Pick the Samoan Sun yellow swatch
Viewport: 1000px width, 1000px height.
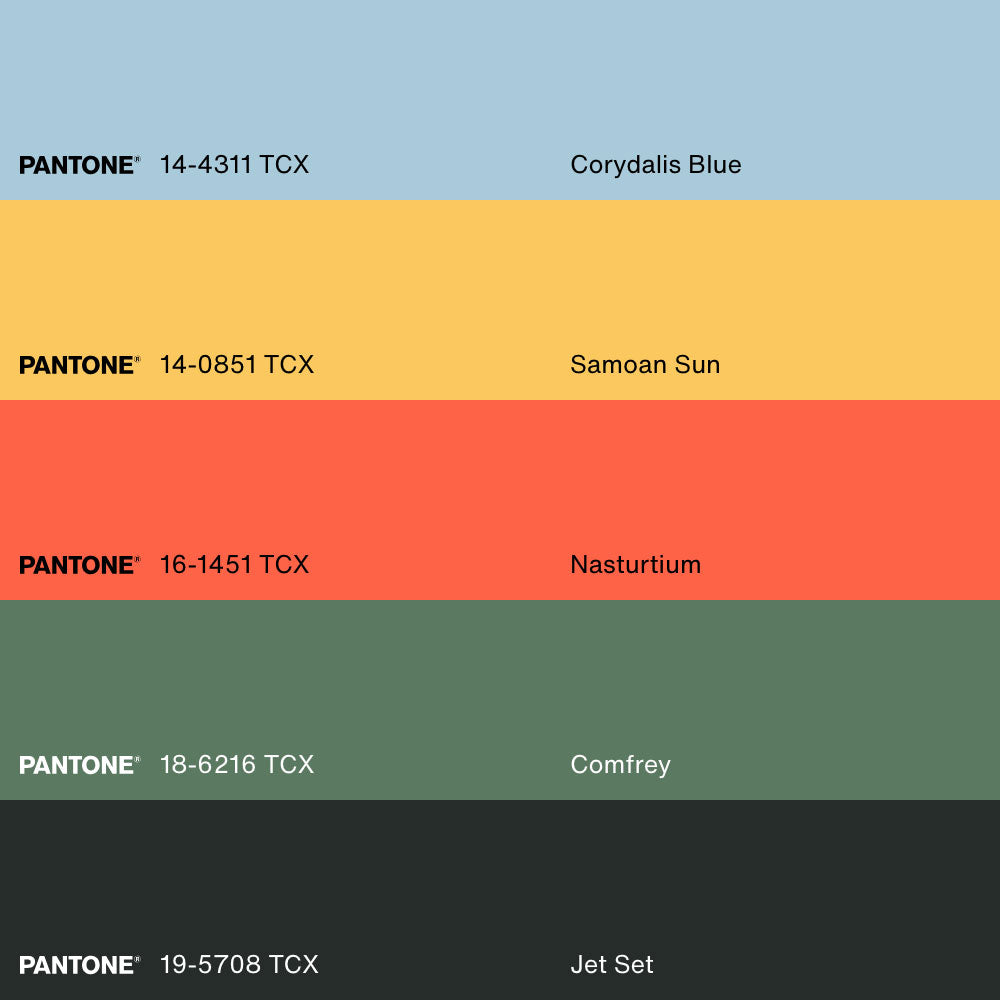click(x=500, y=280)
